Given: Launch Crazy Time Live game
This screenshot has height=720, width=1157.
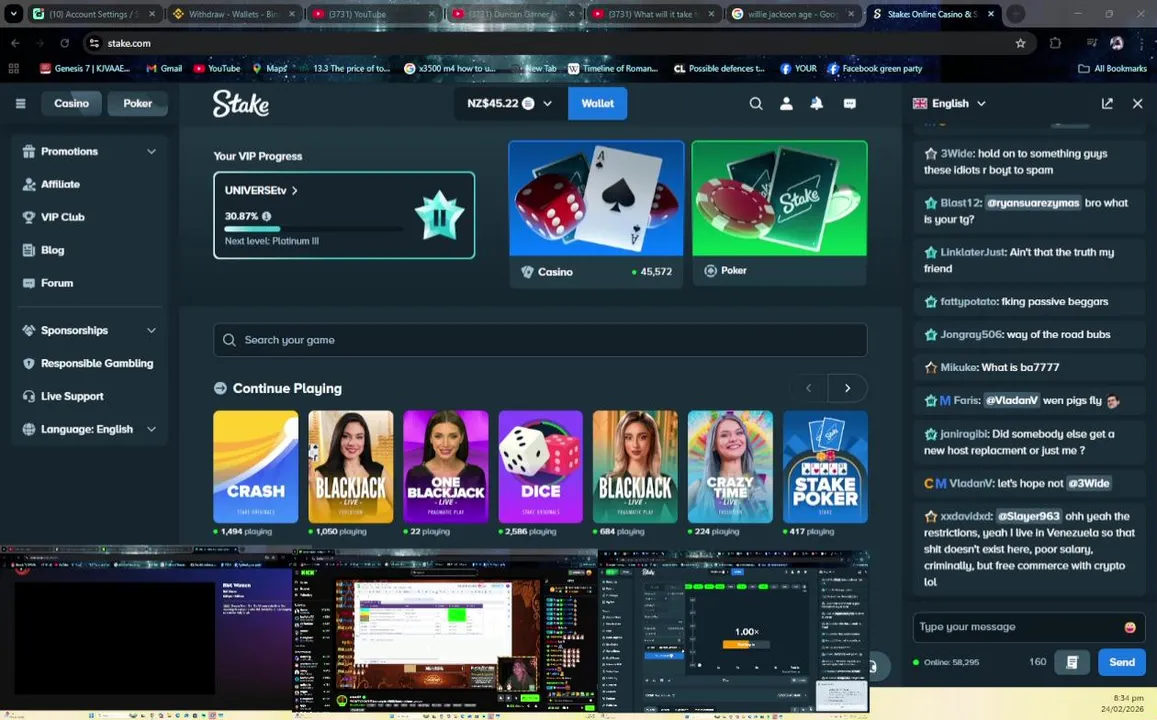Looking at the screenshot, I should point(730,467).
